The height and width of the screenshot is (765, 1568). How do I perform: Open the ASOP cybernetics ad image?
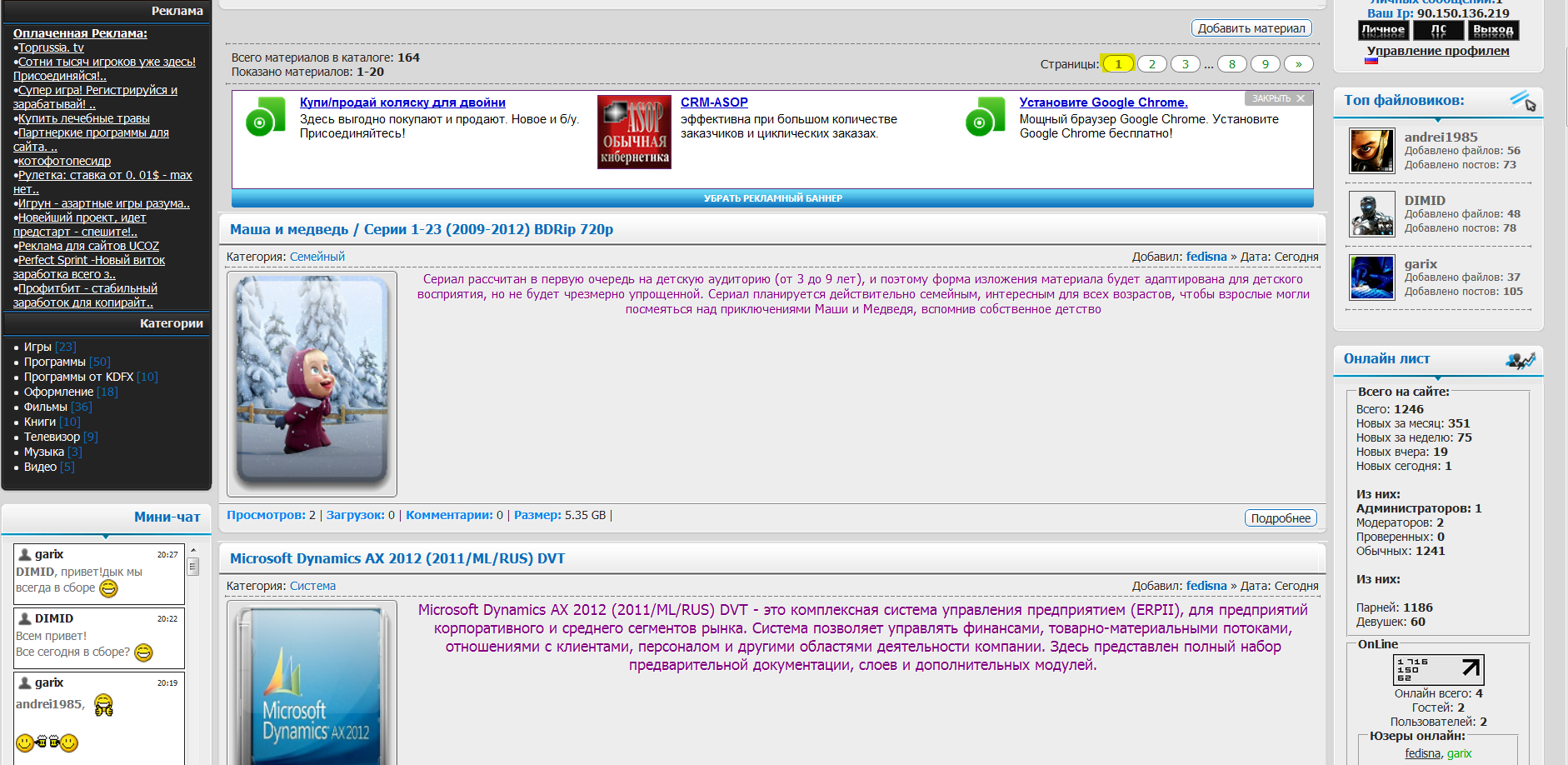point(634,132)
